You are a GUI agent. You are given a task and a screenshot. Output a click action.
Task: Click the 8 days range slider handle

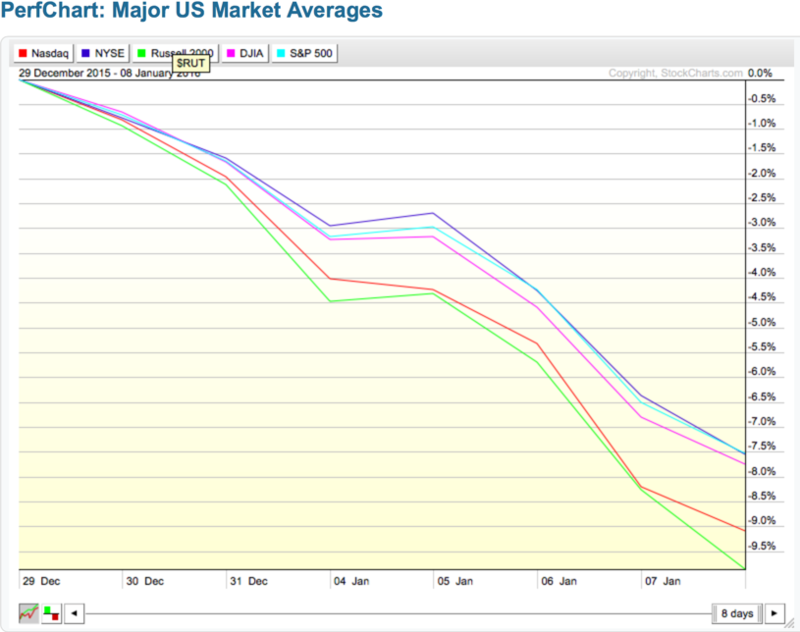click(738, 613)
